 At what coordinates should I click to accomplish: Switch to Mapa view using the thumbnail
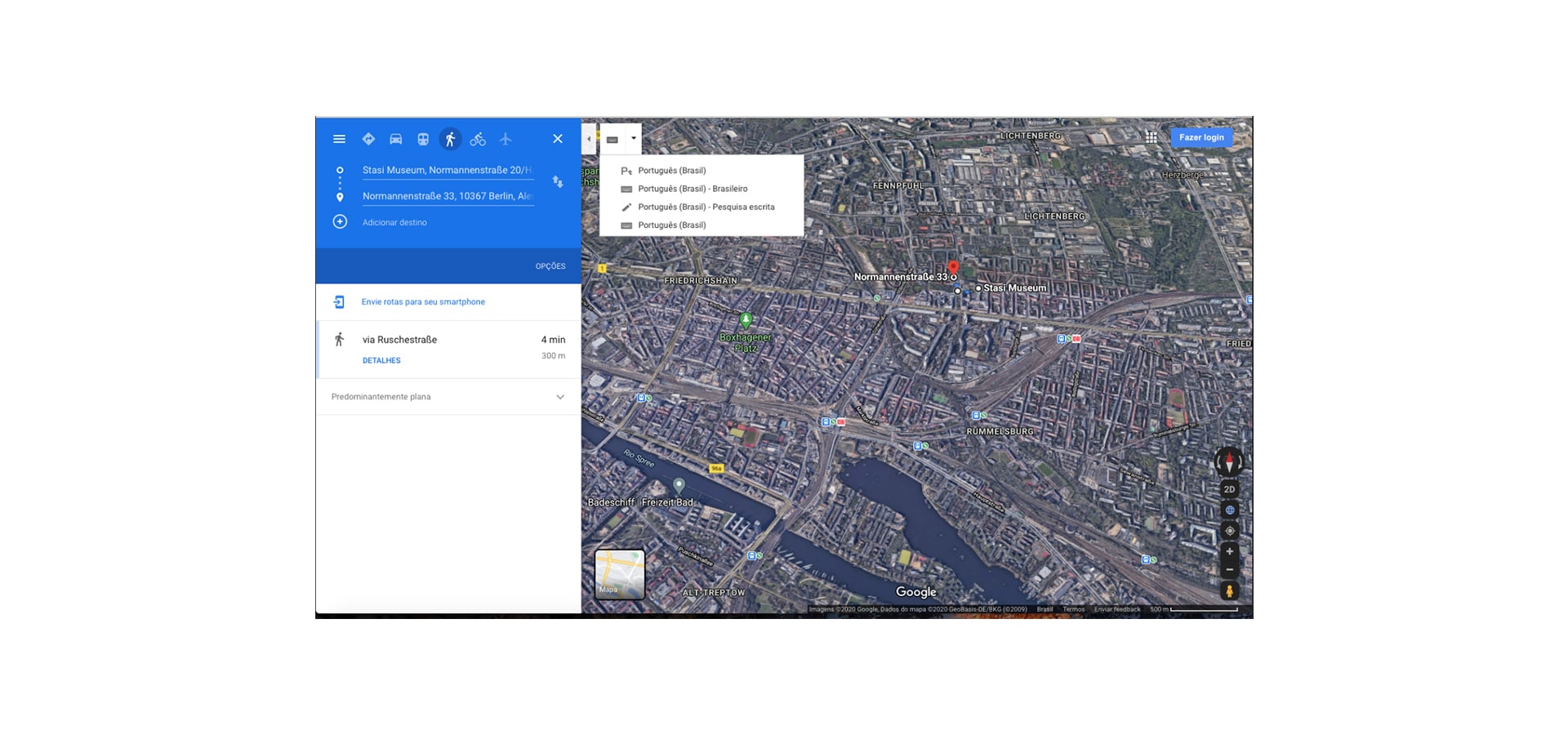coord(620,574)
